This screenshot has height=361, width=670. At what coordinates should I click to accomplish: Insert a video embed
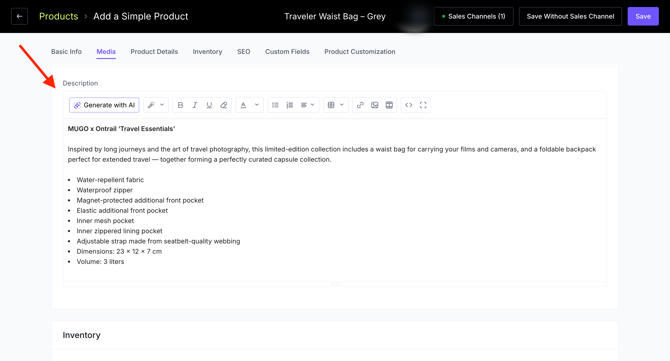tap(389, 105)
